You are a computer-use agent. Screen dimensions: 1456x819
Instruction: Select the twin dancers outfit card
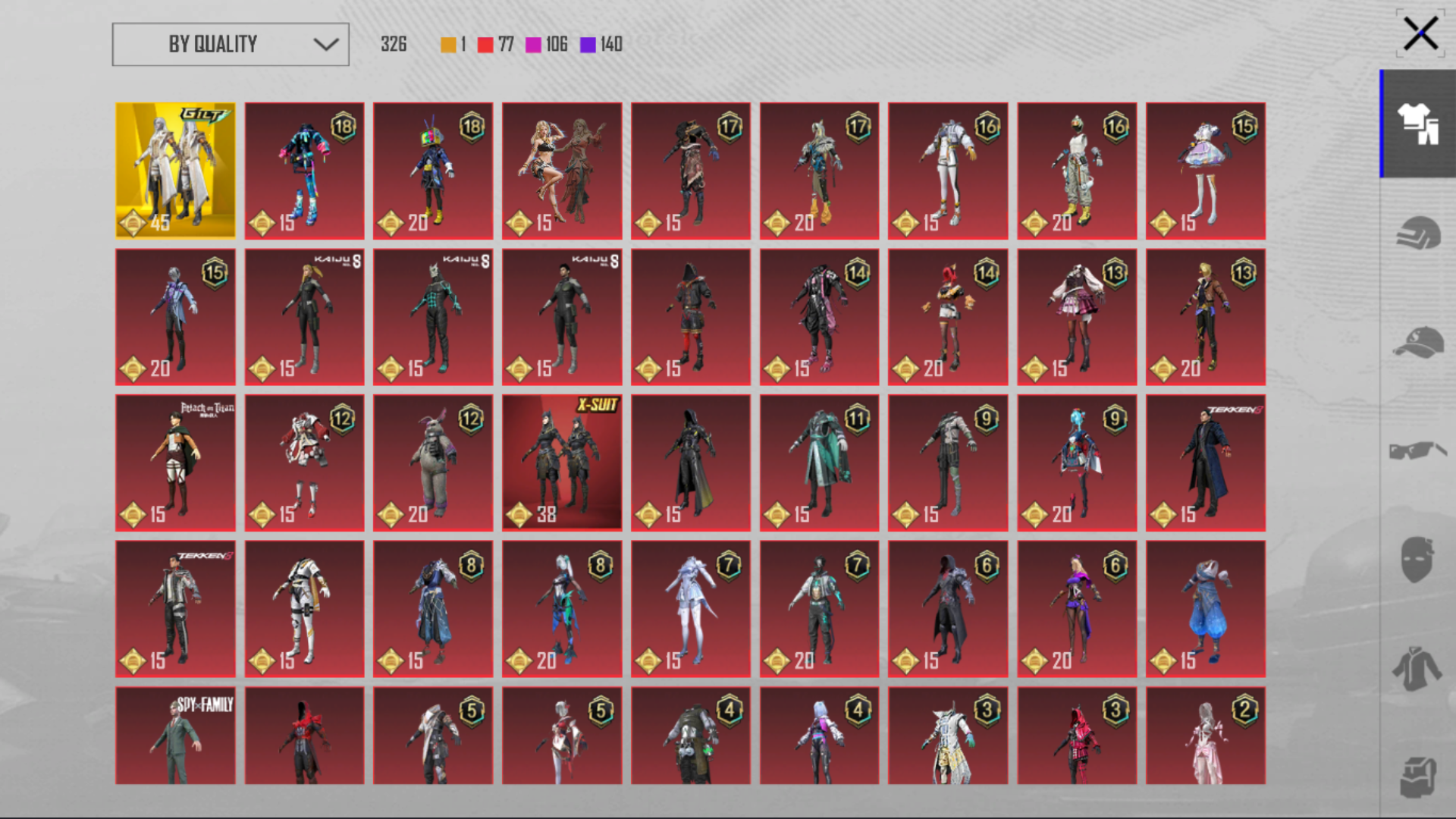(x=562, y=171)
